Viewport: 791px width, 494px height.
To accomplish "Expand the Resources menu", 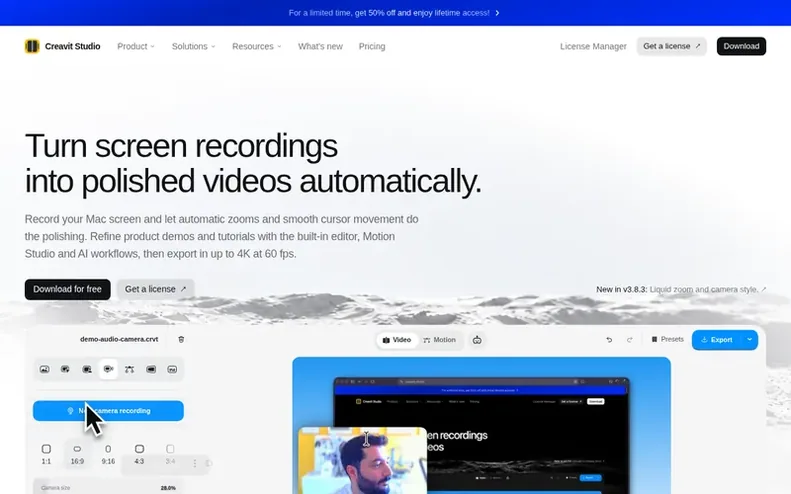I will [x=256, y=46].
